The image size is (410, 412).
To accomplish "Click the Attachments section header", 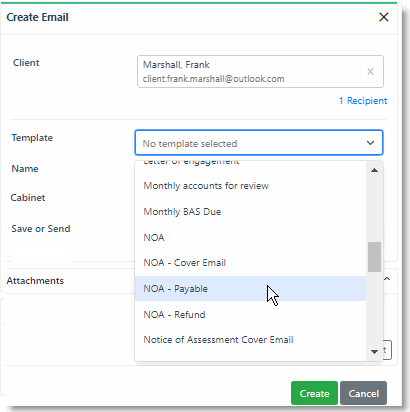I will coord(35,281).
